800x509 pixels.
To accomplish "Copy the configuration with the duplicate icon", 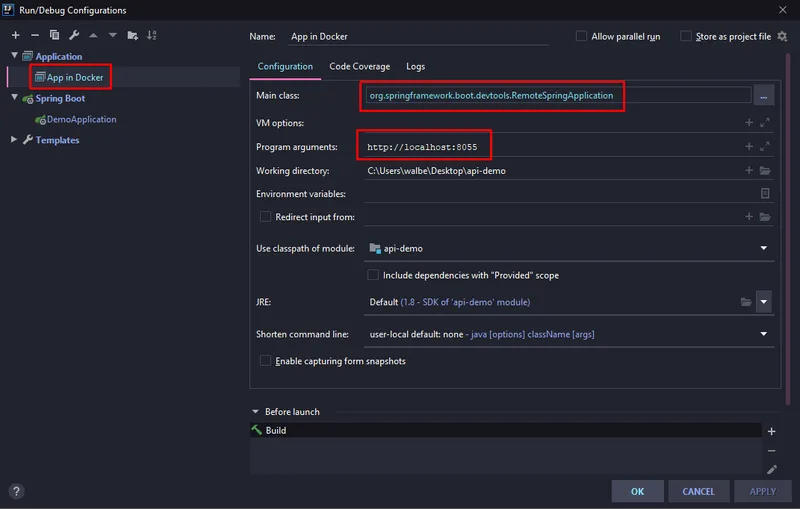I will pyautogui.click(x=54, y=35).
